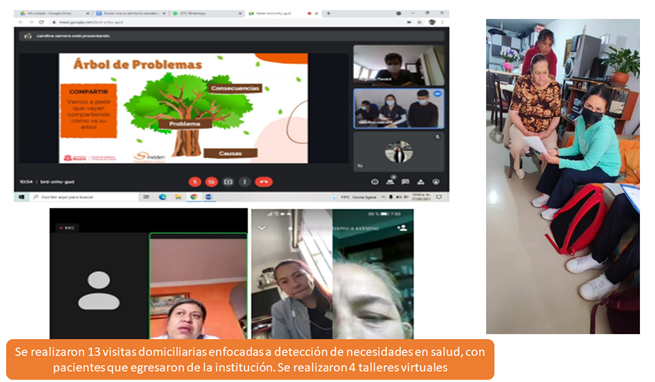Switch to the Google Drive browser tab
This screenshot has width=655, height=382.
click(53, 13)
